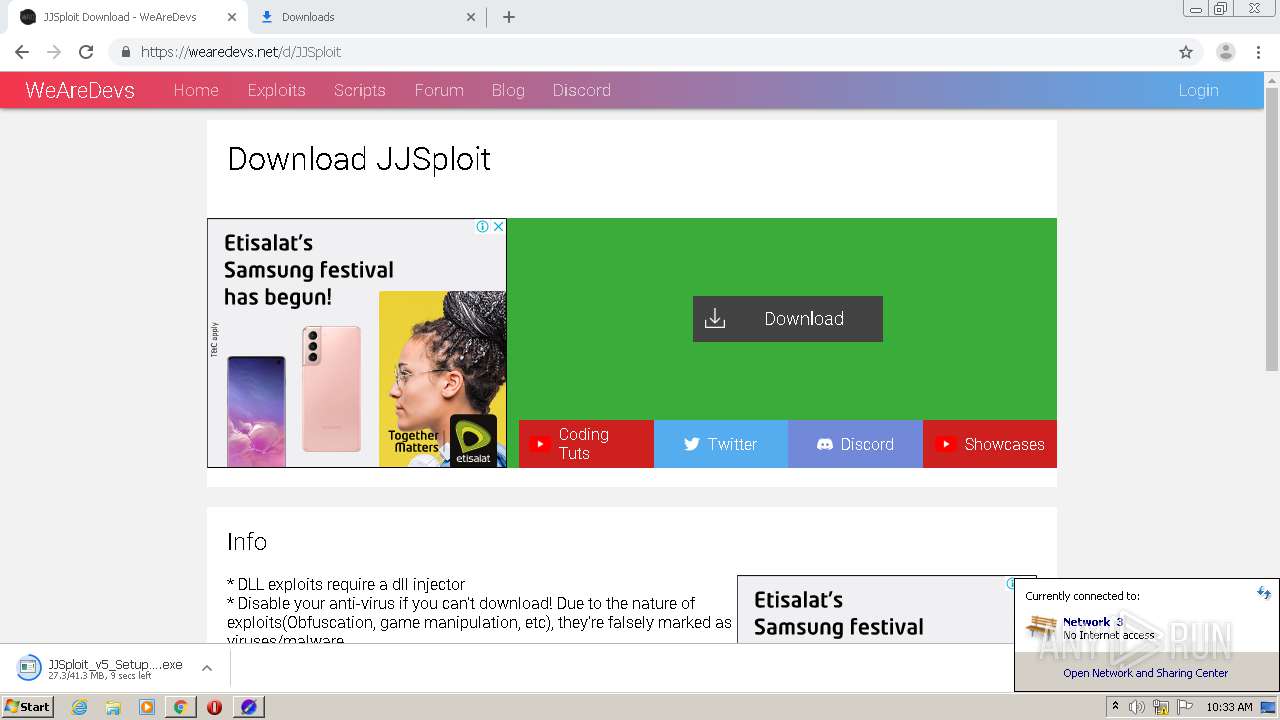Open the Discord nav item in header
The image size is (1280, 720).
click(x=582, y=90)
